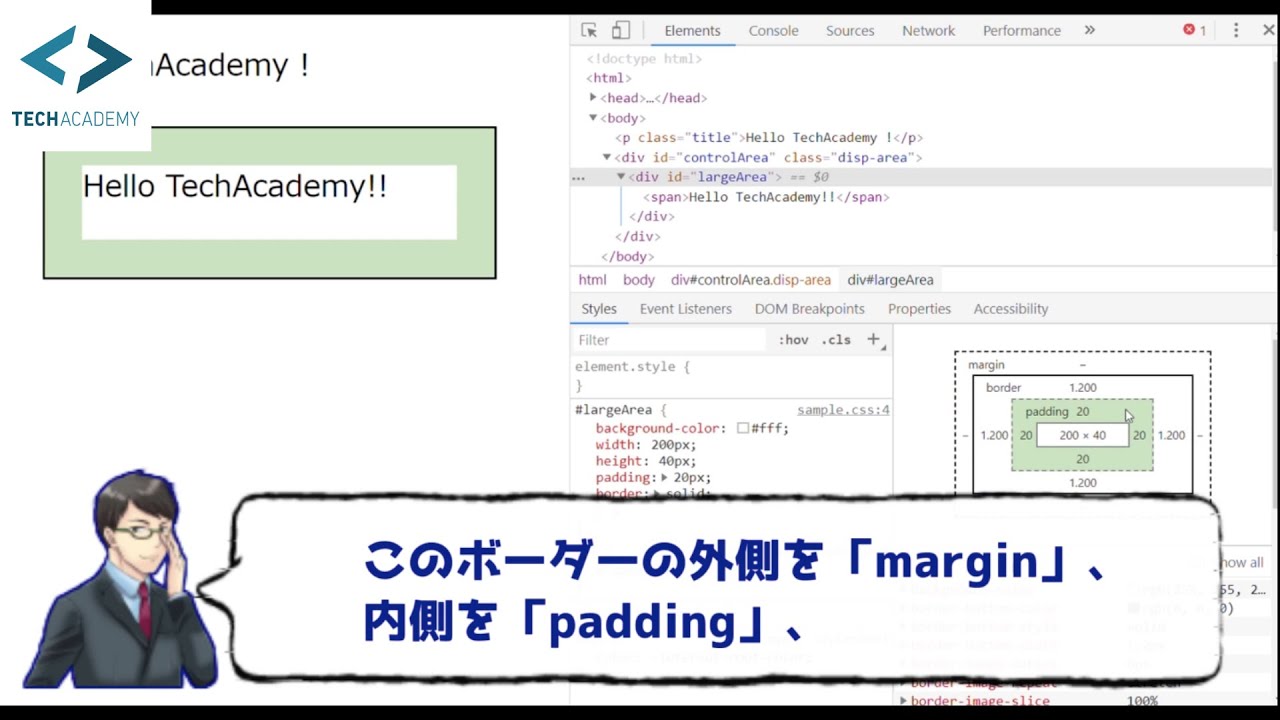Open the Event Listeners sub-tab

pos(686,309)
